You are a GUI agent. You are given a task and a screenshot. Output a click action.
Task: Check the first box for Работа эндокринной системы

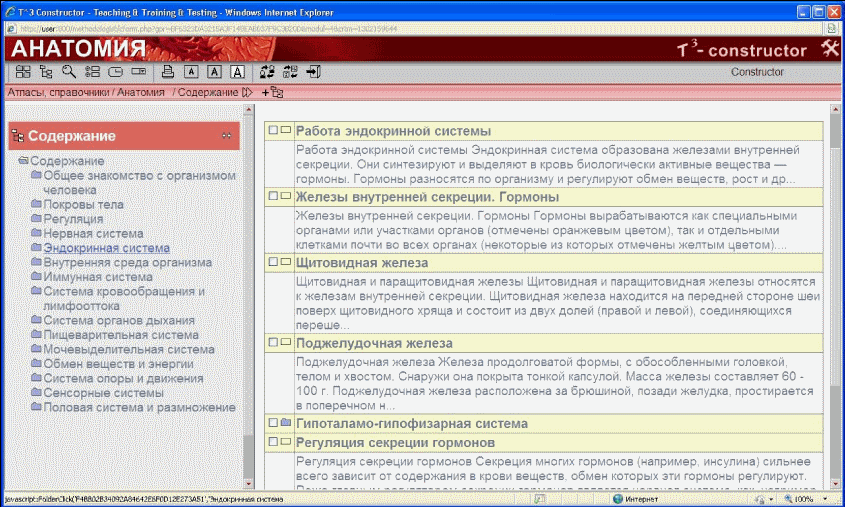271,131
